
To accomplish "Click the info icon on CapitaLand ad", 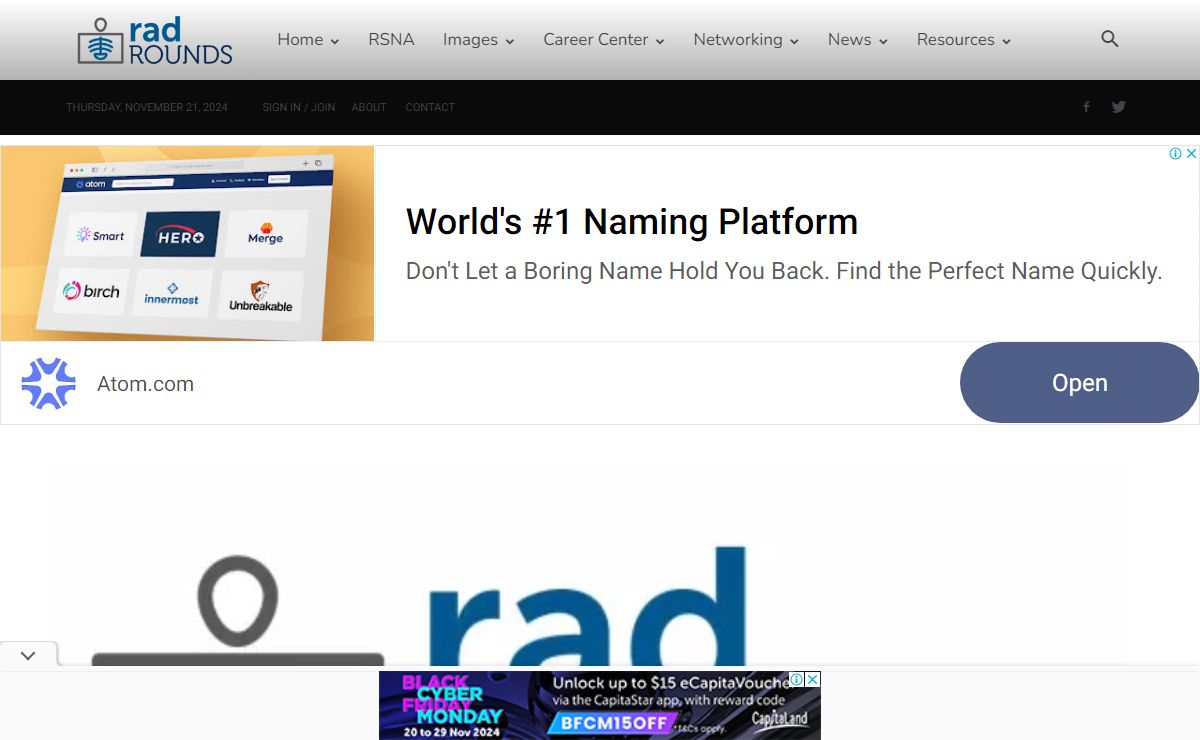I will (x=797, y=679).
